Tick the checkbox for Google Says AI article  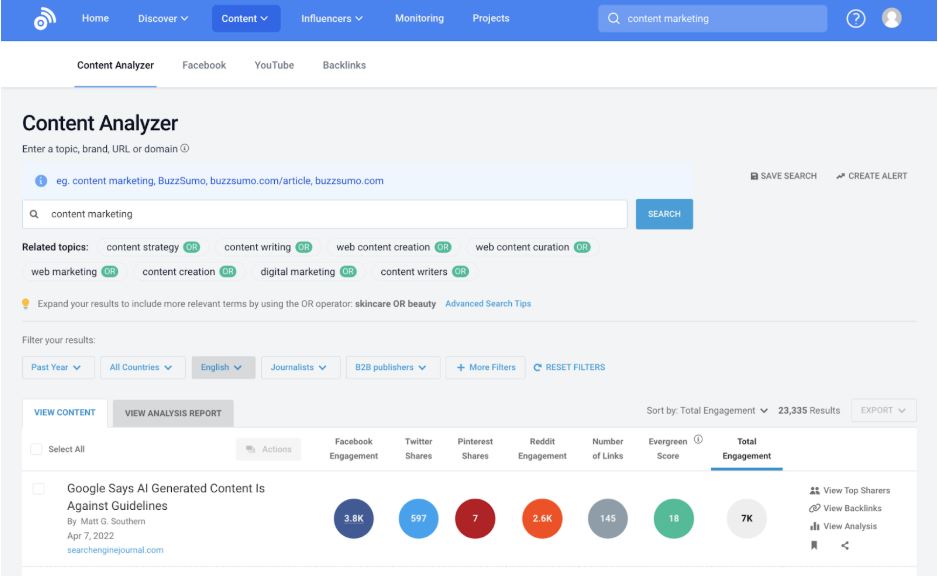tap(38, 489)
